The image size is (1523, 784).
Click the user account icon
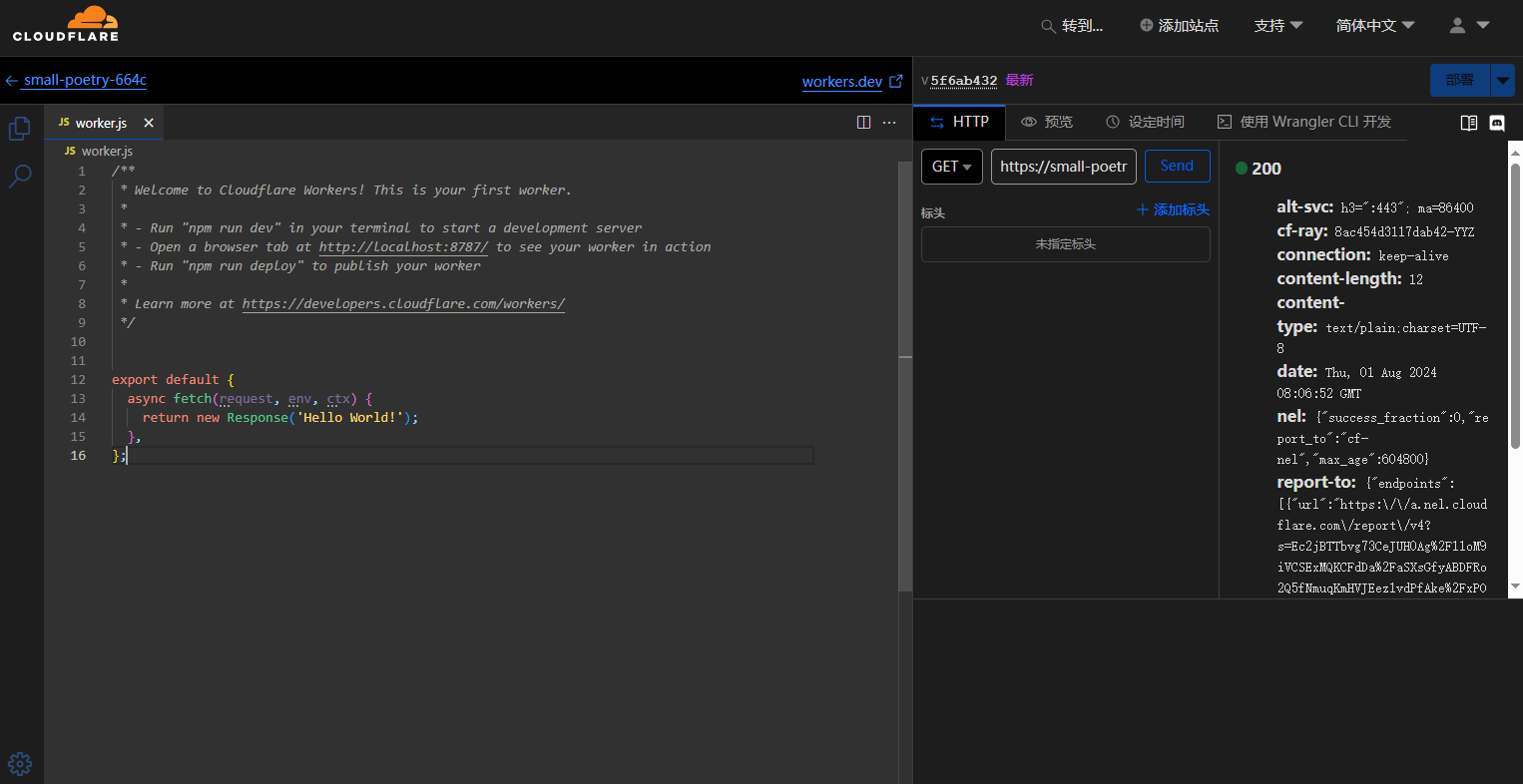point(1457,26)
